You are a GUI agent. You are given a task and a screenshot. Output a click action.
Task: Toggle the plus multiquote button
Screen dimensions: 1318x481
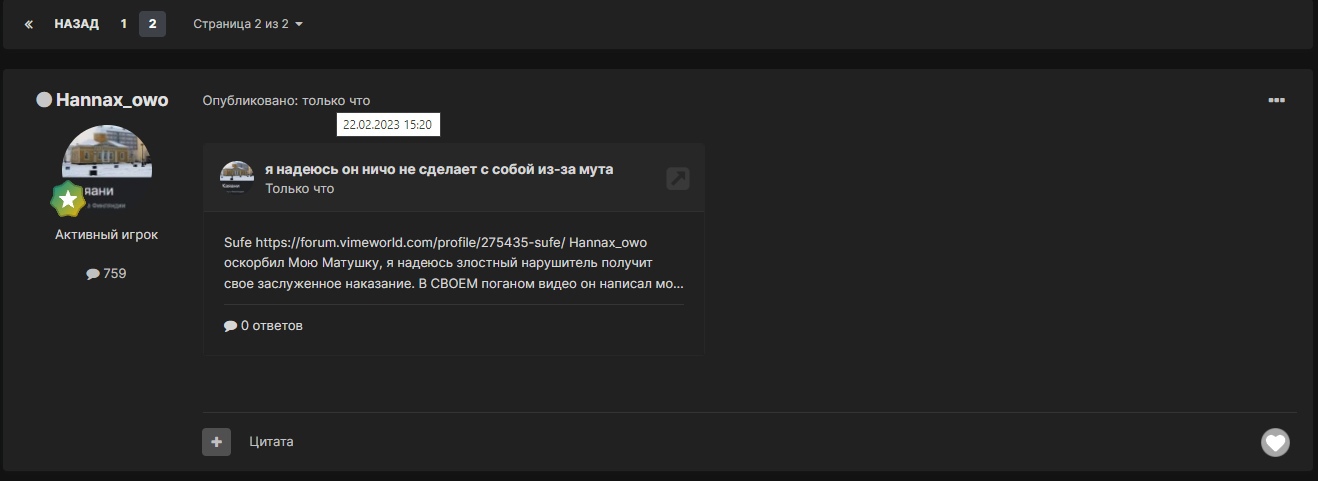click(x=216, y=442)
